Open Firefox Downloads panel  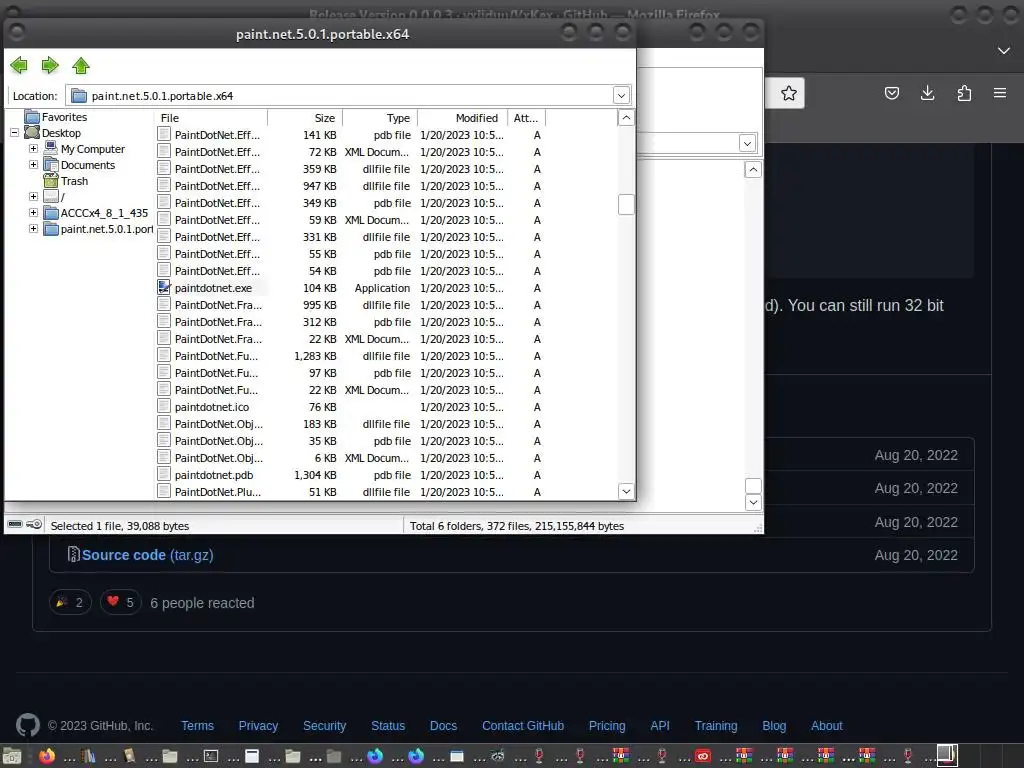[x=927, y=93]
